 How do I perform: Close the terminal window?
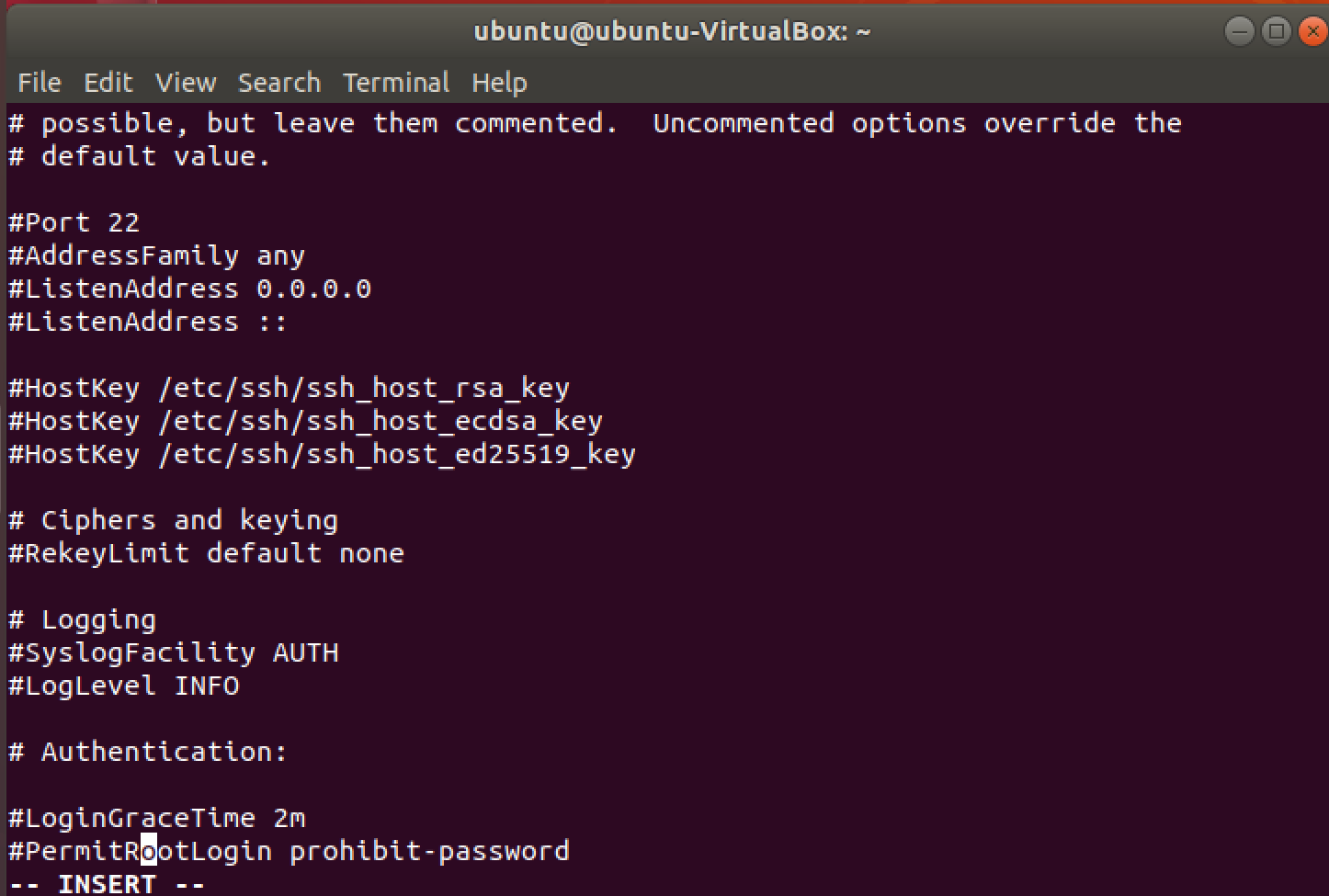click(1313, 32)
